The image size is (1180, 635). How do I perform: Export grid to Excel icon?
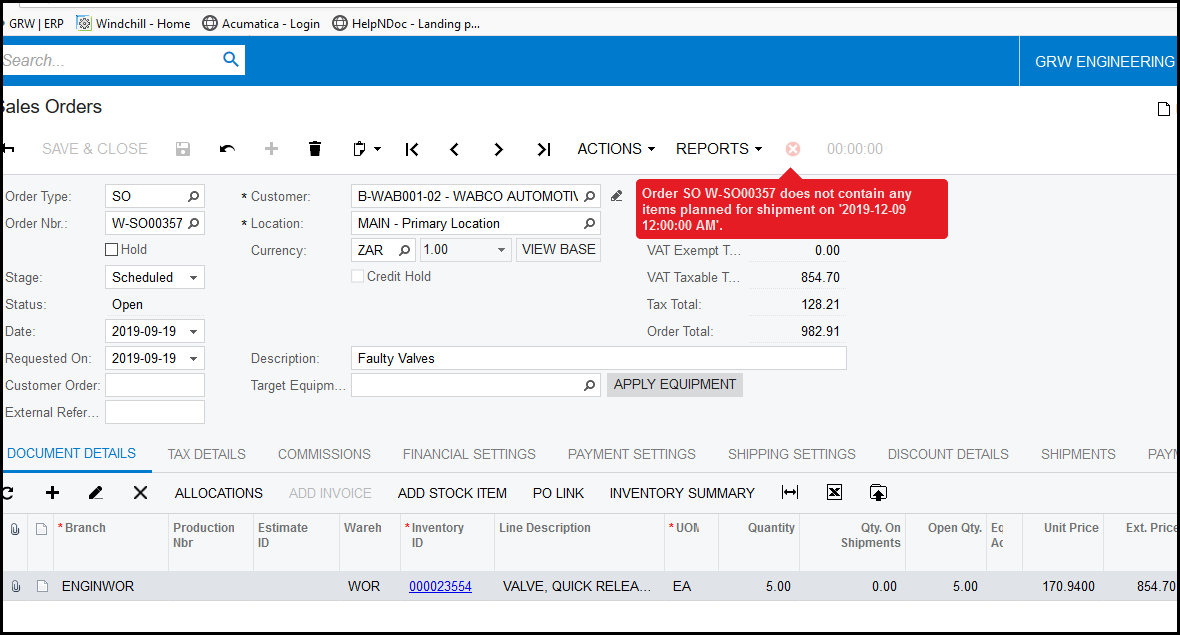click(835, 492)
